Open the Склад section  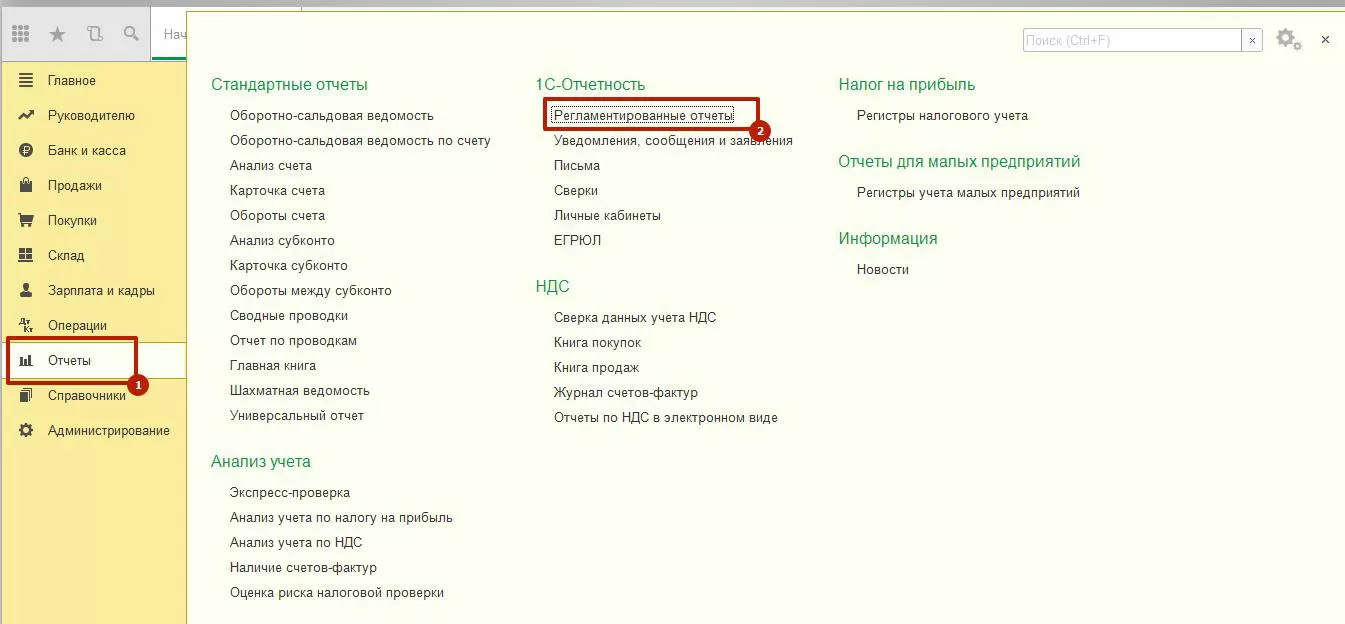coord(66,255)
